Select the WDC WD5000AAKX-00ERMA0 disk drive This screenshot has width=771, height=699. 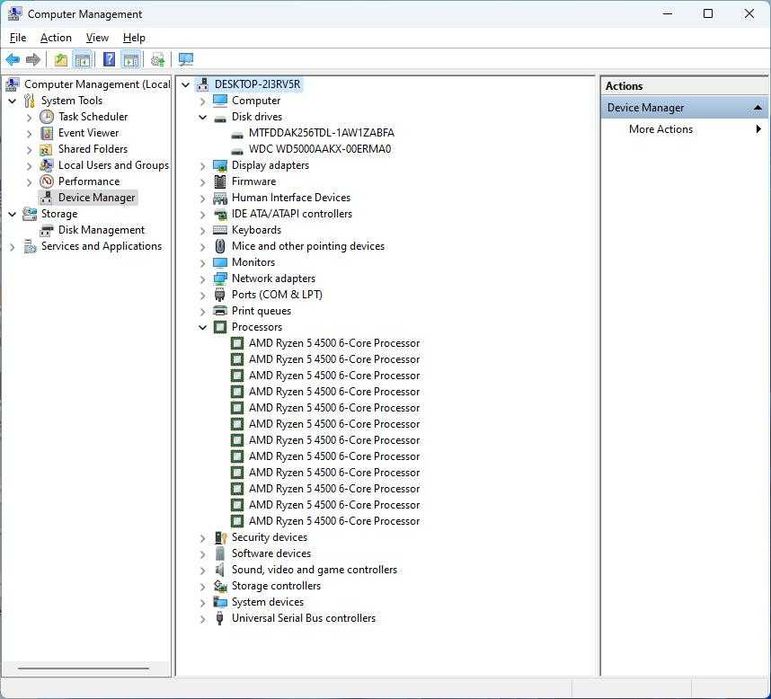click(320, 149)
